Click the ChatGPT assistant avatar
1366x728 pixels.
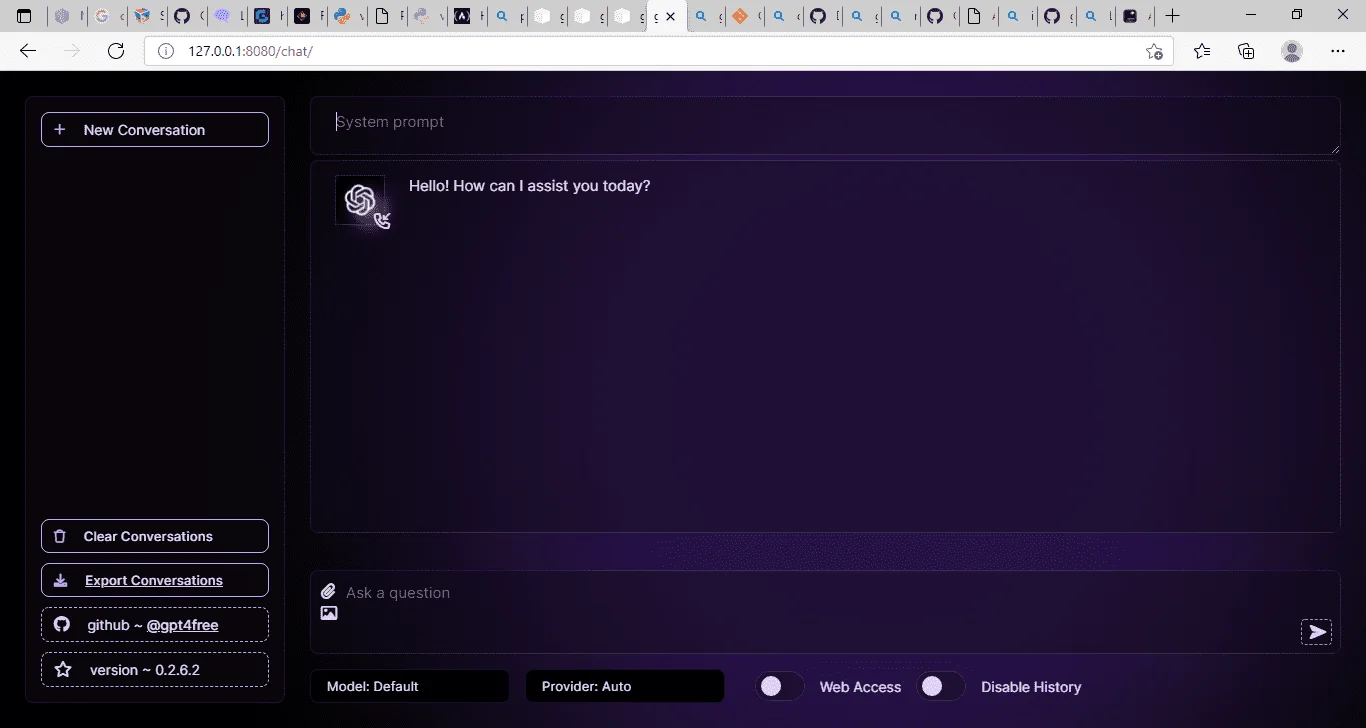[360, 200]
